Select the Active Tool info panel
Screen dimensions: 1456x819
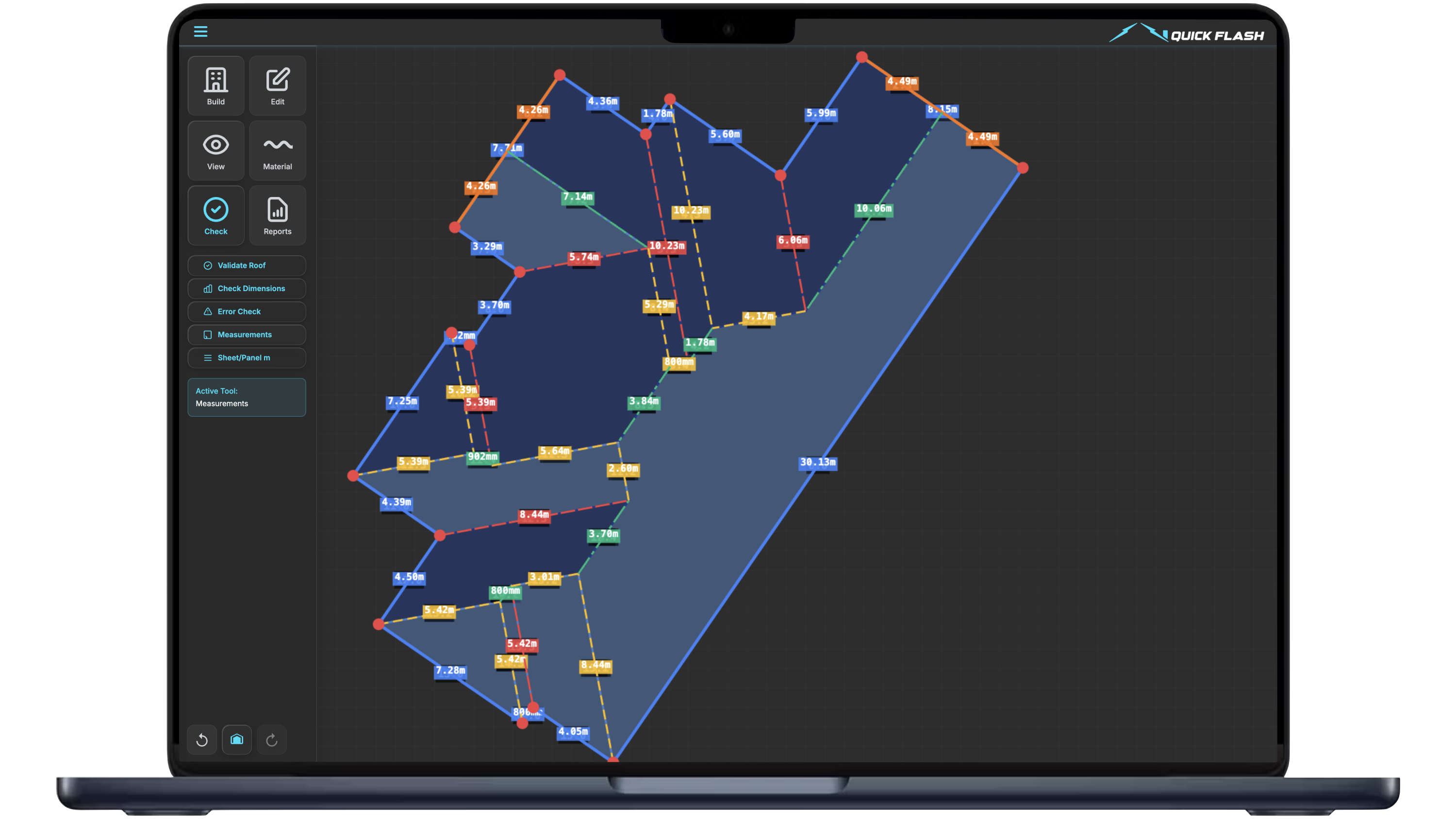(x=247, y=397)
